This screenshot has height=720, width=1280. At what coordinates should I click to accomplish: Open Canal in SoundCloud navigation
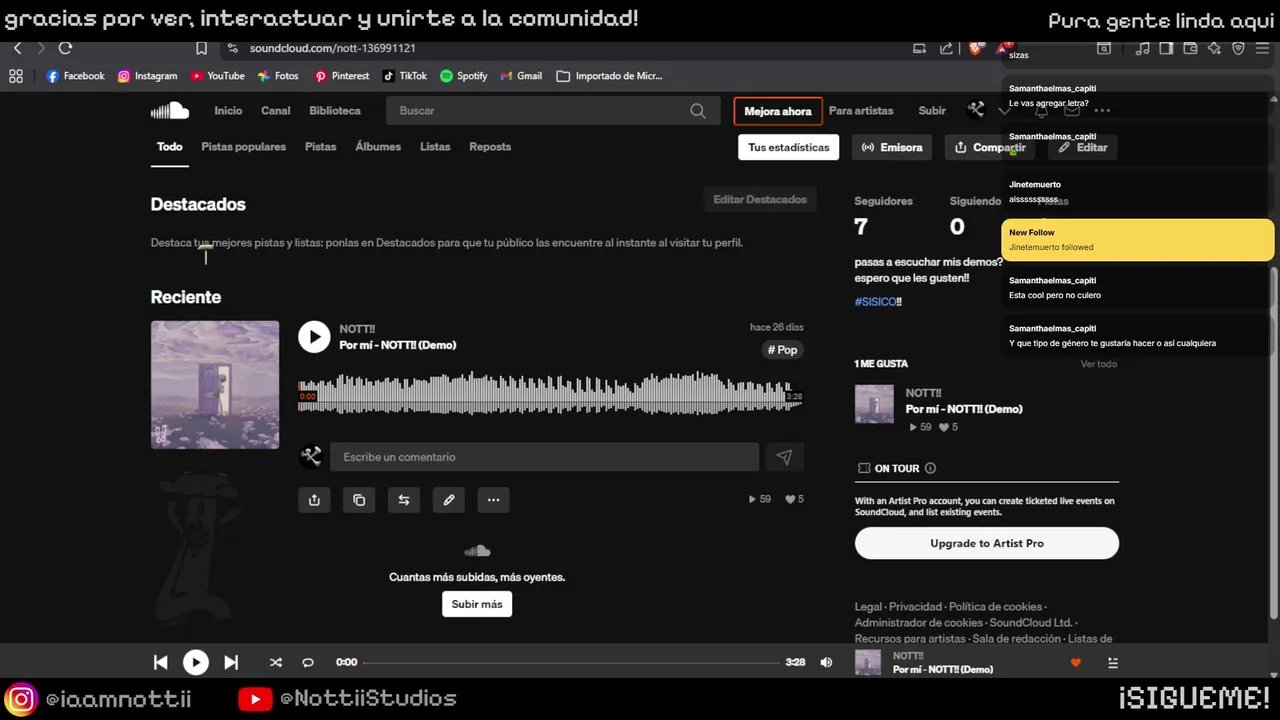click(x=276, y=111)
